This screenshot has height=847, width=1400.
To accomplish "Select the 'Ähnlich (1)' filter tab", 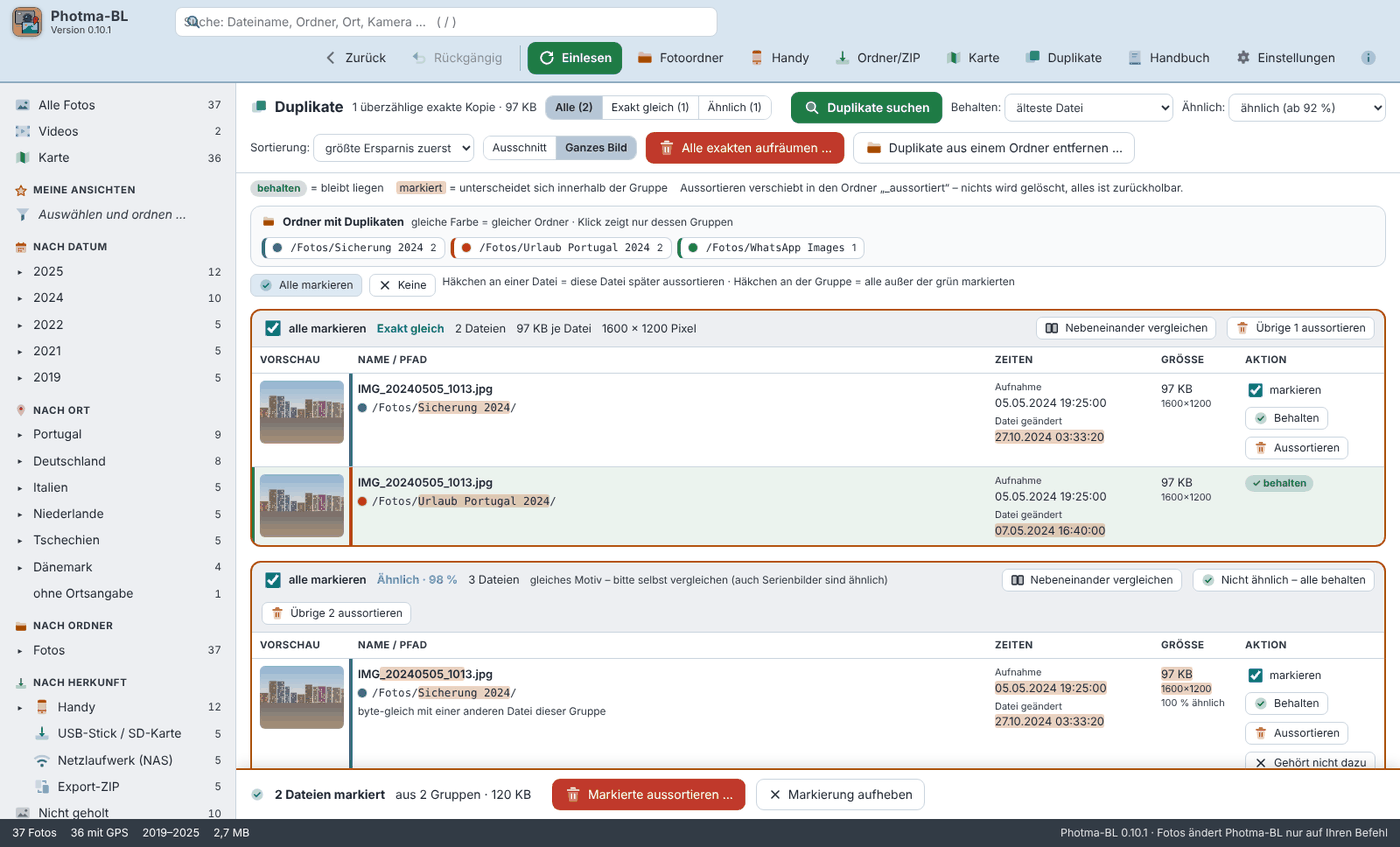I will [735, 107].
